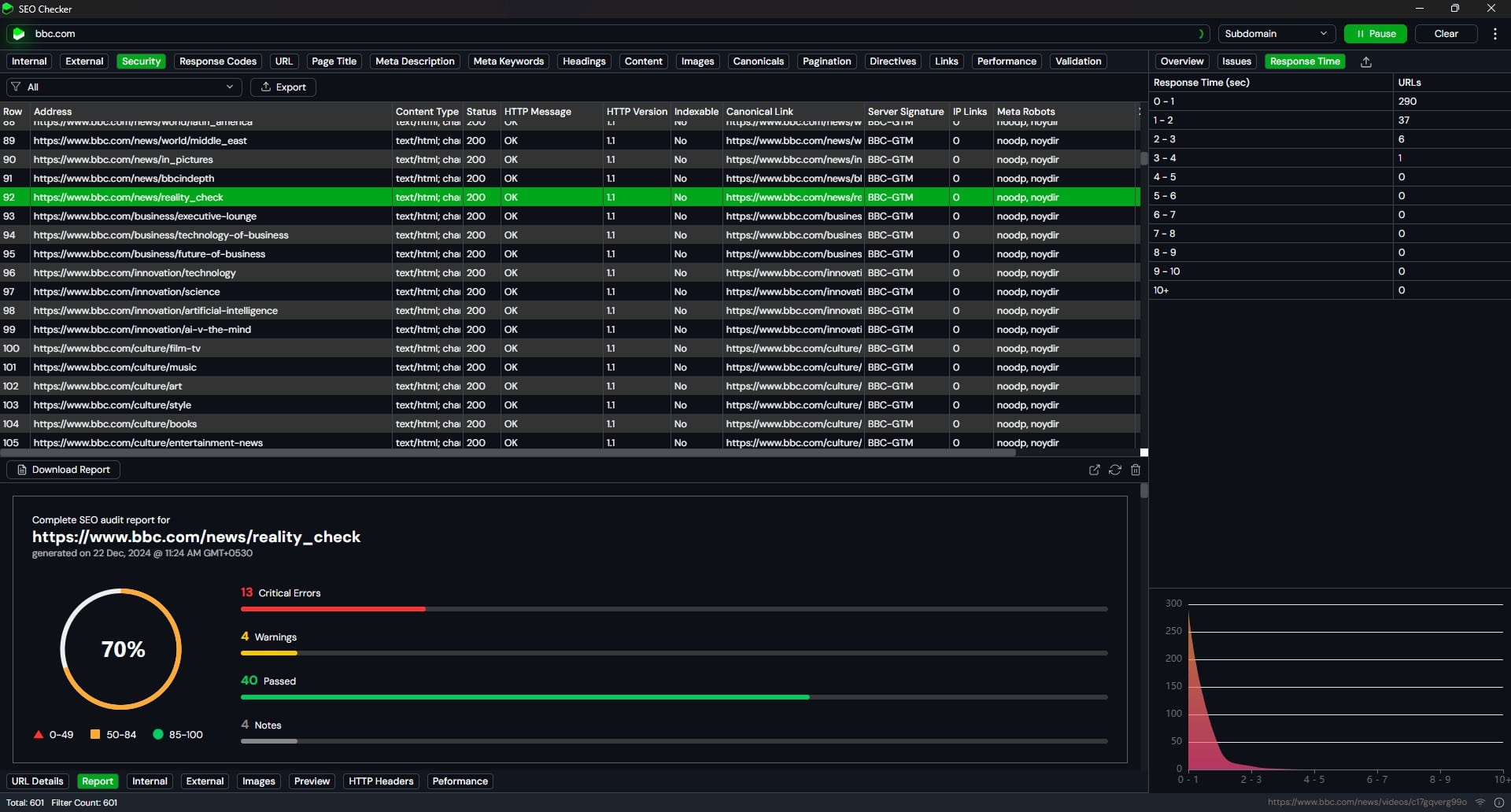This screenshot has height=812, width=1511.
Task: Open report in external window icon
Action: (x=1094, y=470)
